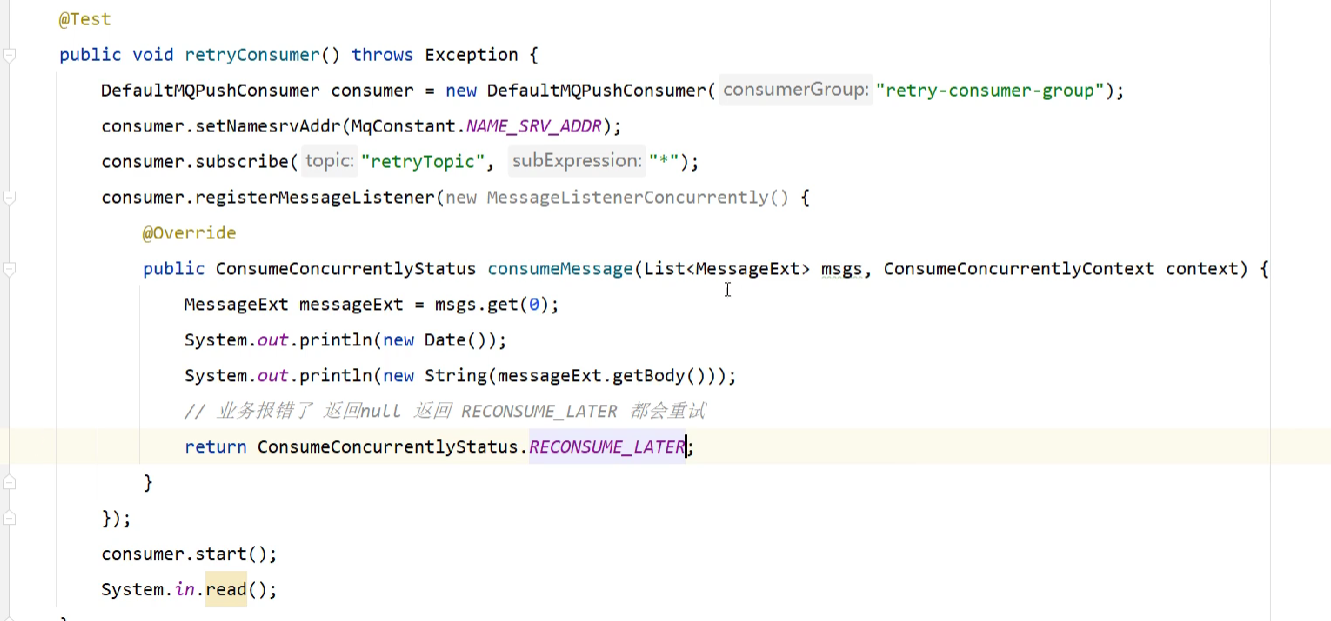Viewport: 1331px width, 621px height.
Task: Collapse the consumeMessage method fold marker
Action: click(x=9, y=269)
